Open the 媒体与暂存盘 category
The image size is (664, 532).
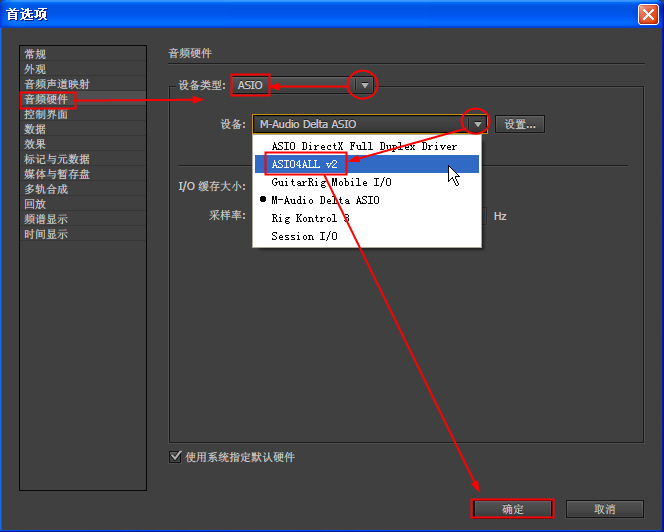[83, 174]
